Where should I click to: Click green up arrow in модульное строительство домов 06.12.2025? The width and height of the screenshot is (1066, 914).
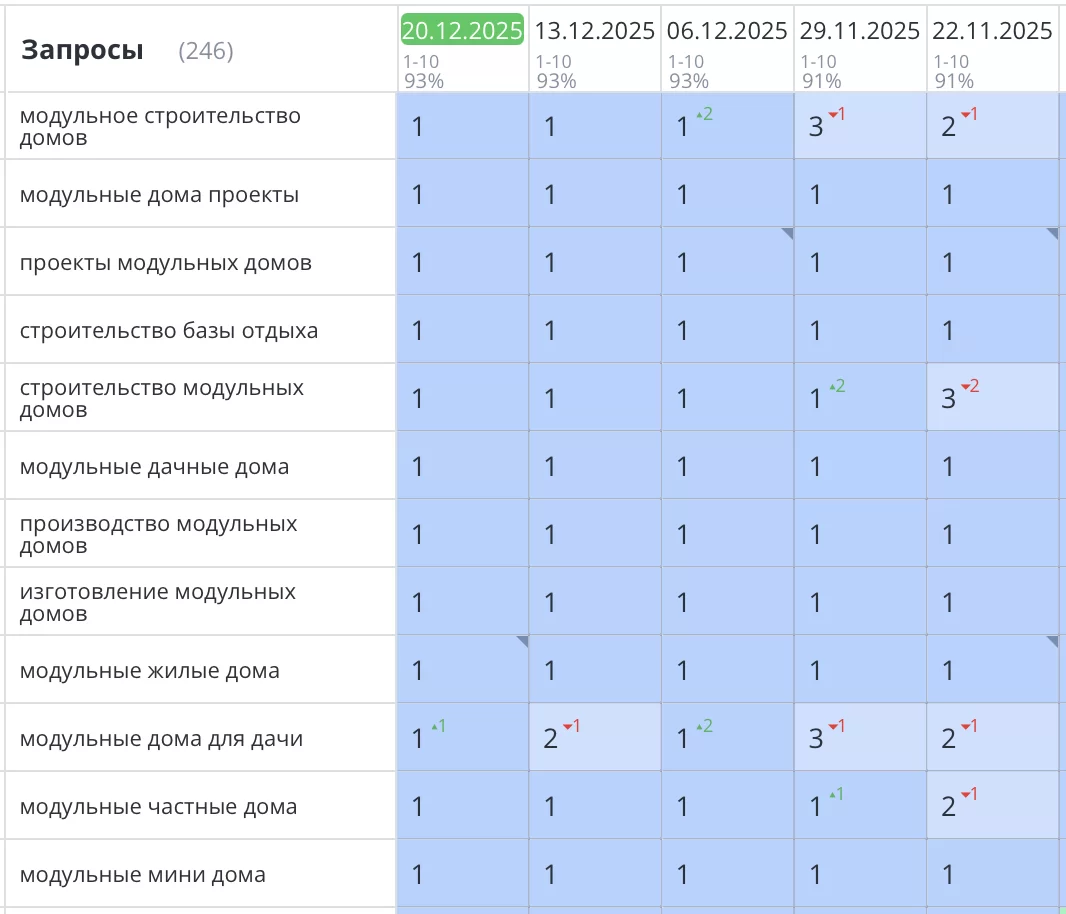pyautogui.click(x=706, y=114)
